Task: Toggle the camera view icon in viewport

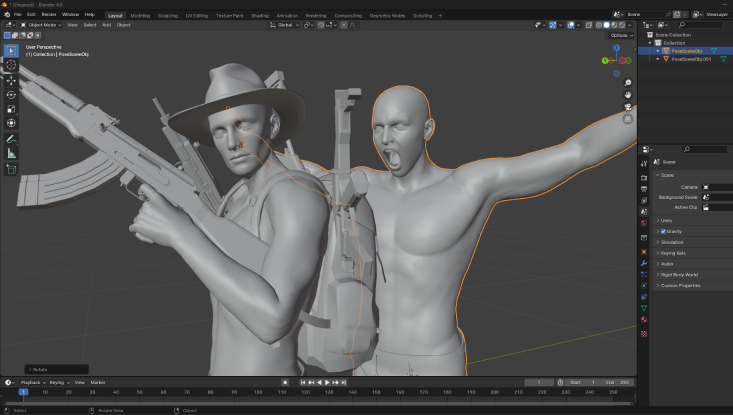Action: (627, 106)
